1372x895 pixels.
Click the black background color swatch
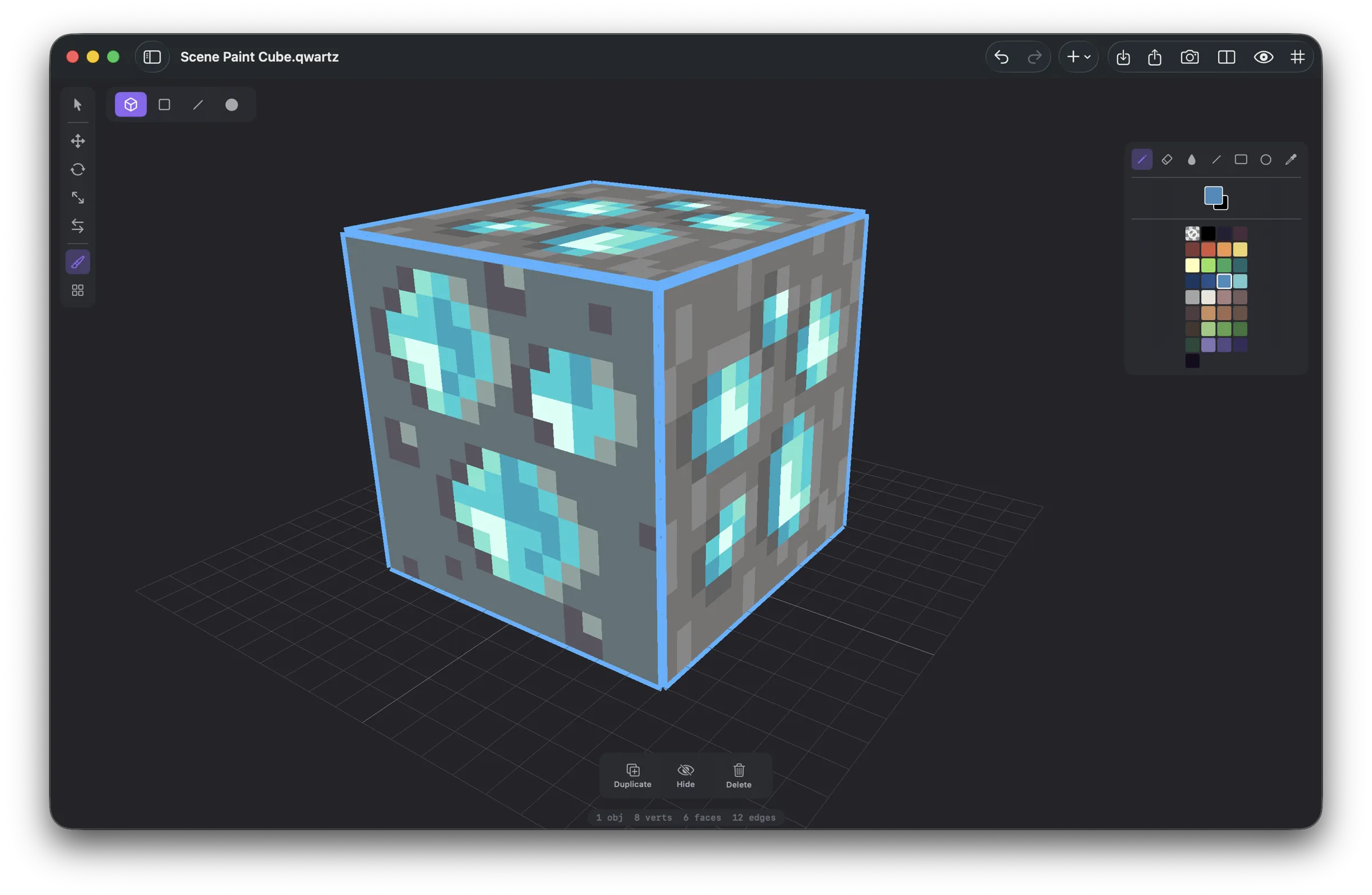[x=1226, y=206]
